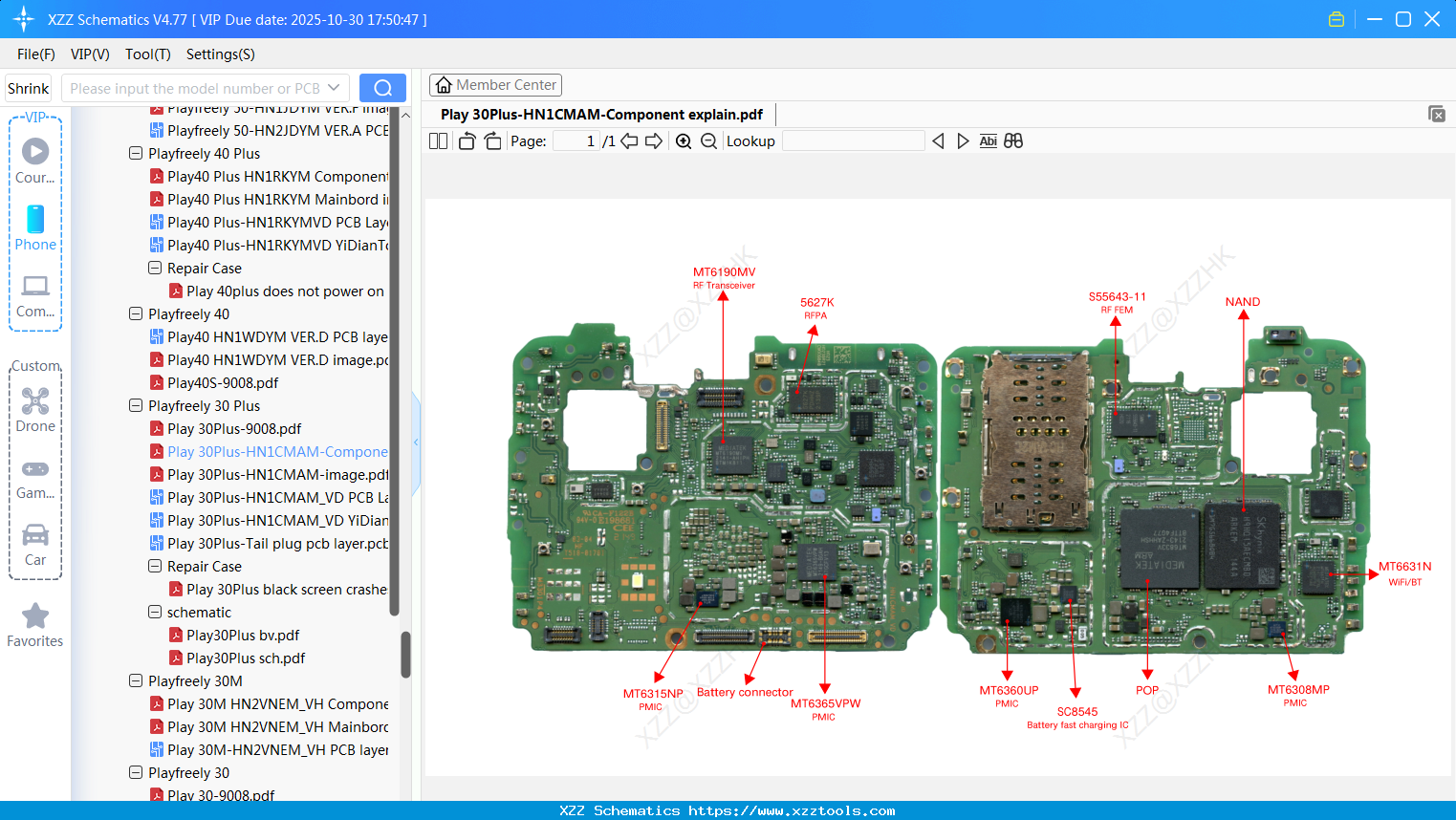The width and height of the screenshot is (1456, 820).
Task: Open Play30Plus bv.pdf
Action: (x=234, y=636)
